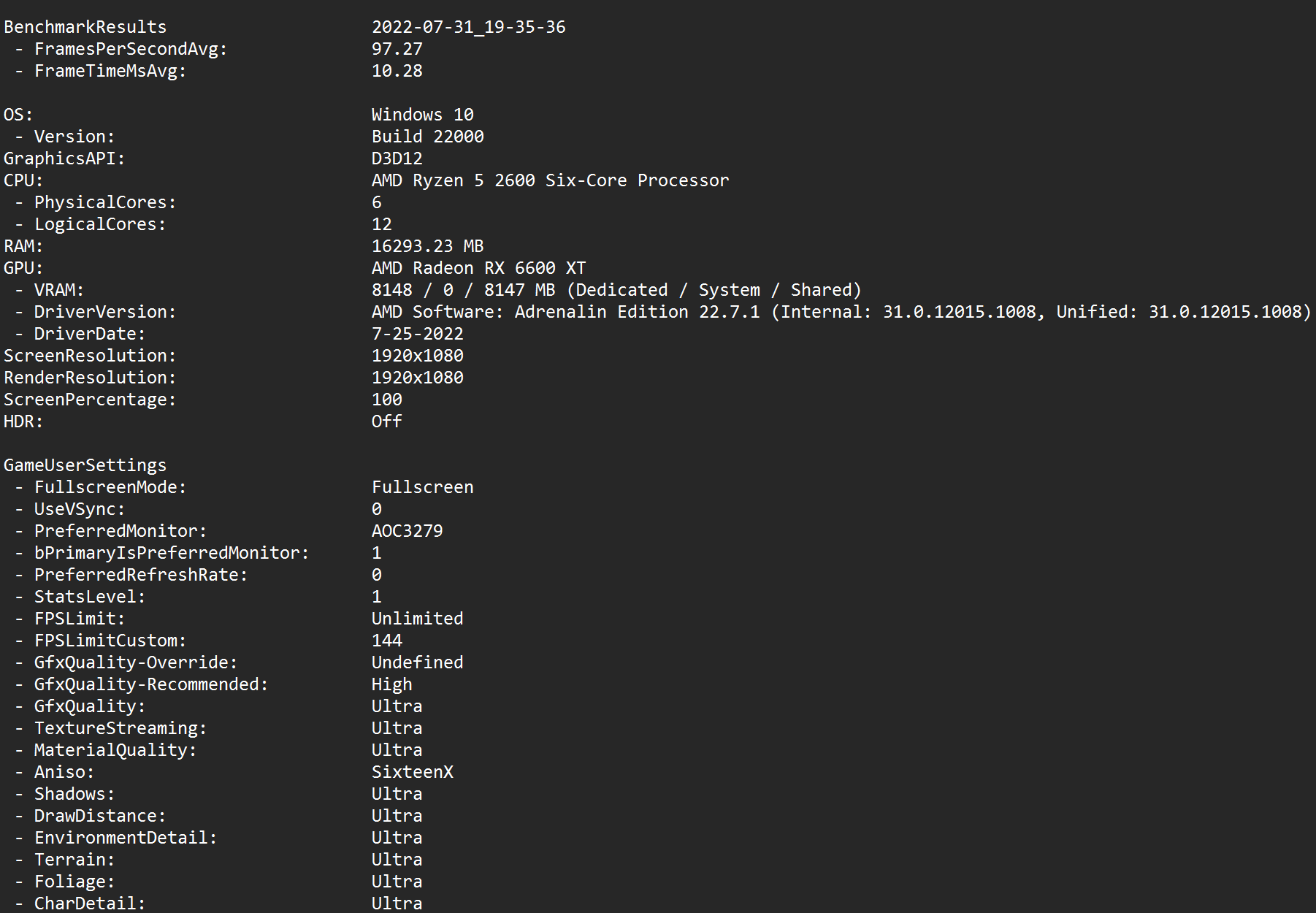Screen dimensions: 1316x913
Task: Click the ScreenResolution value 1920x1080
Action: tap(417, 356)
